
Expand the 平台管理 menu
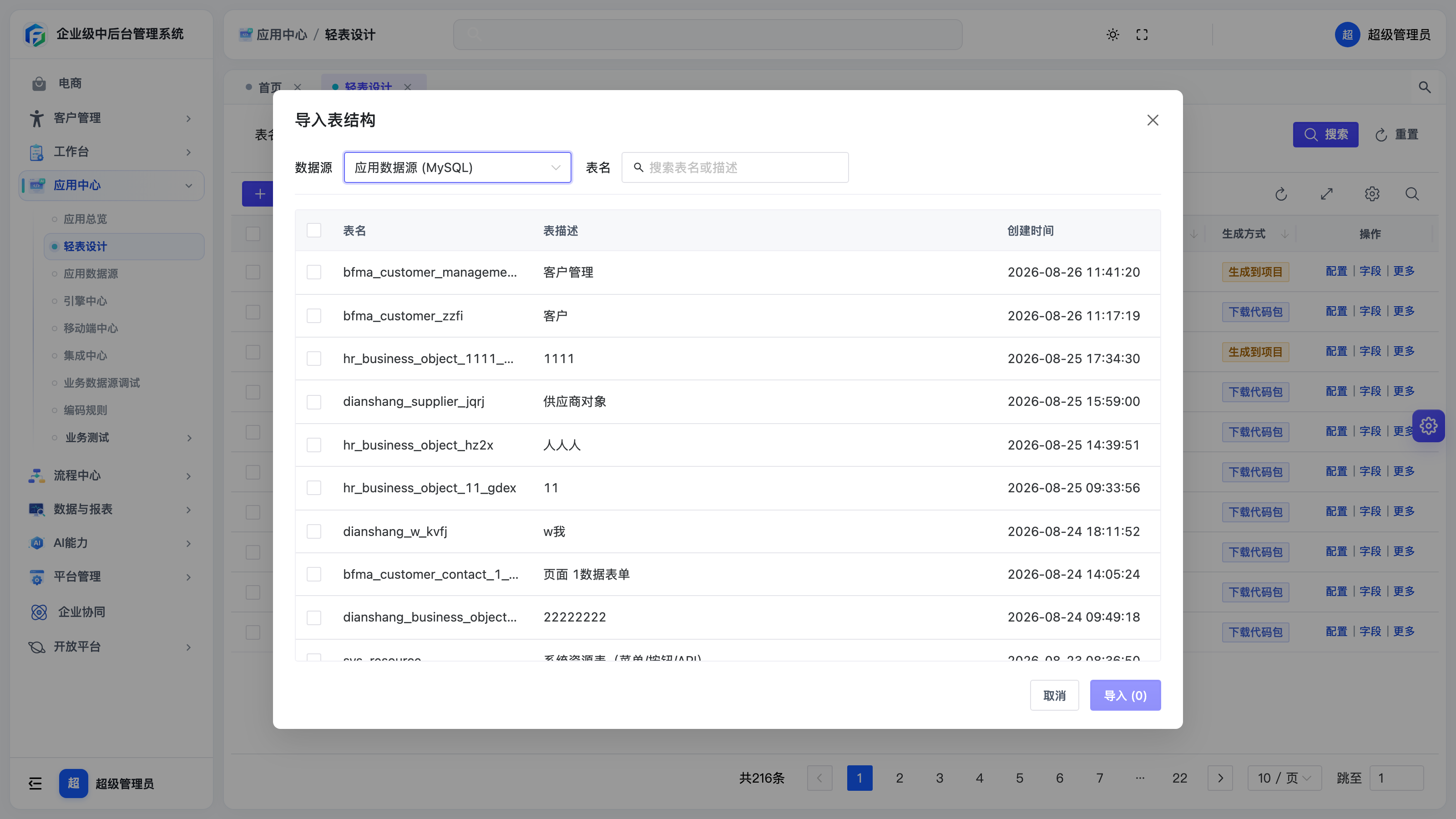click(x=111, y=576)
